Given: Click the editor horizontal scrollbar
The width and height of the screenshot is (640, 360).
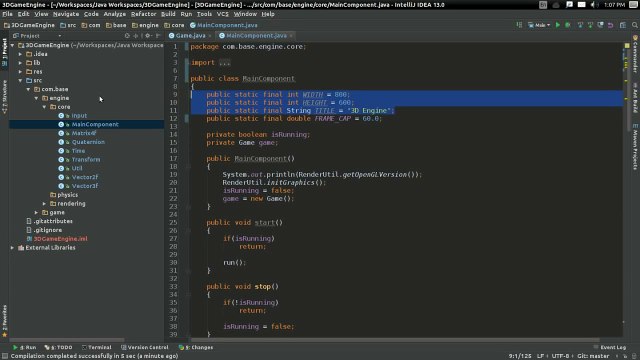Looking at the screenshot, I should coord(395,340).
